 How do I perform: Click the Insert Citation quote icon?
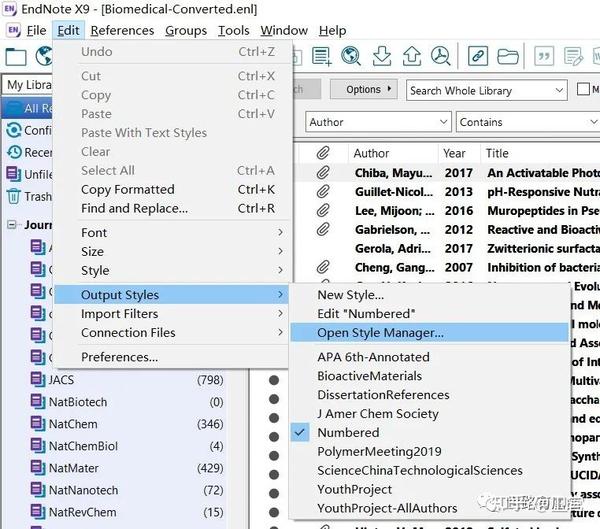pyautogui.click(x=544, y=56)
